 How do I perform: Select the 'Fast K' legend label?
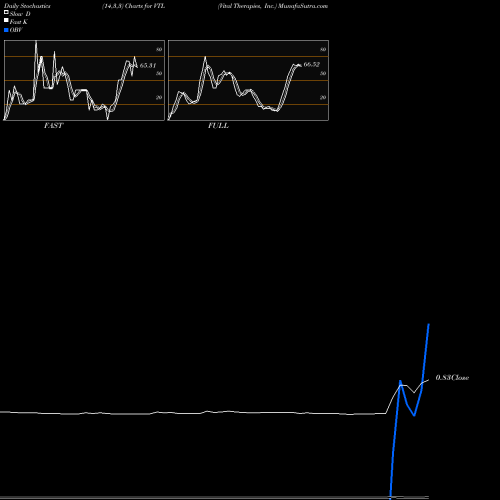coord(19,22)
